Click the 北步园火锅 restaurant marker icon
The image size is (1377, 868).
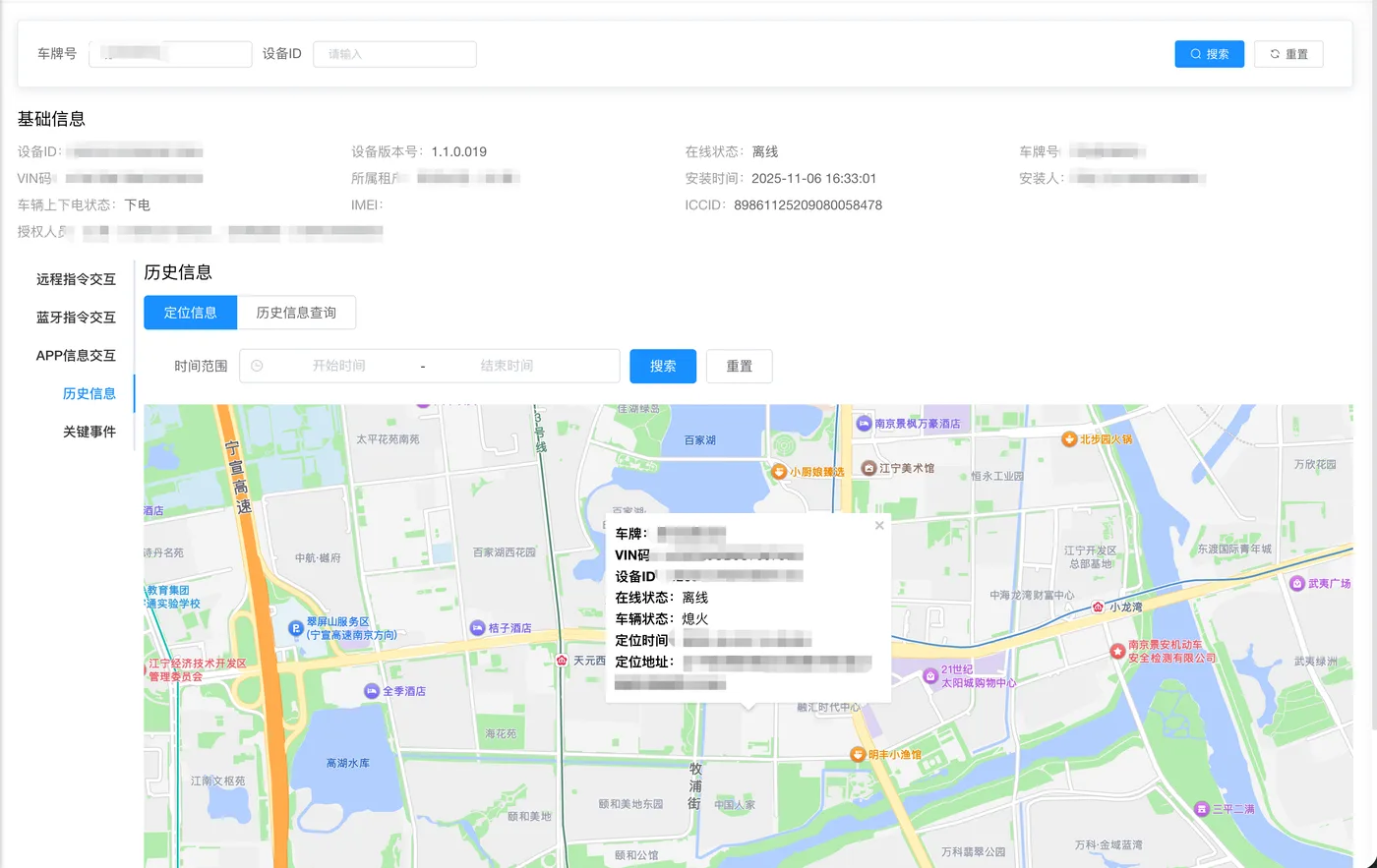pos(1069,439)
